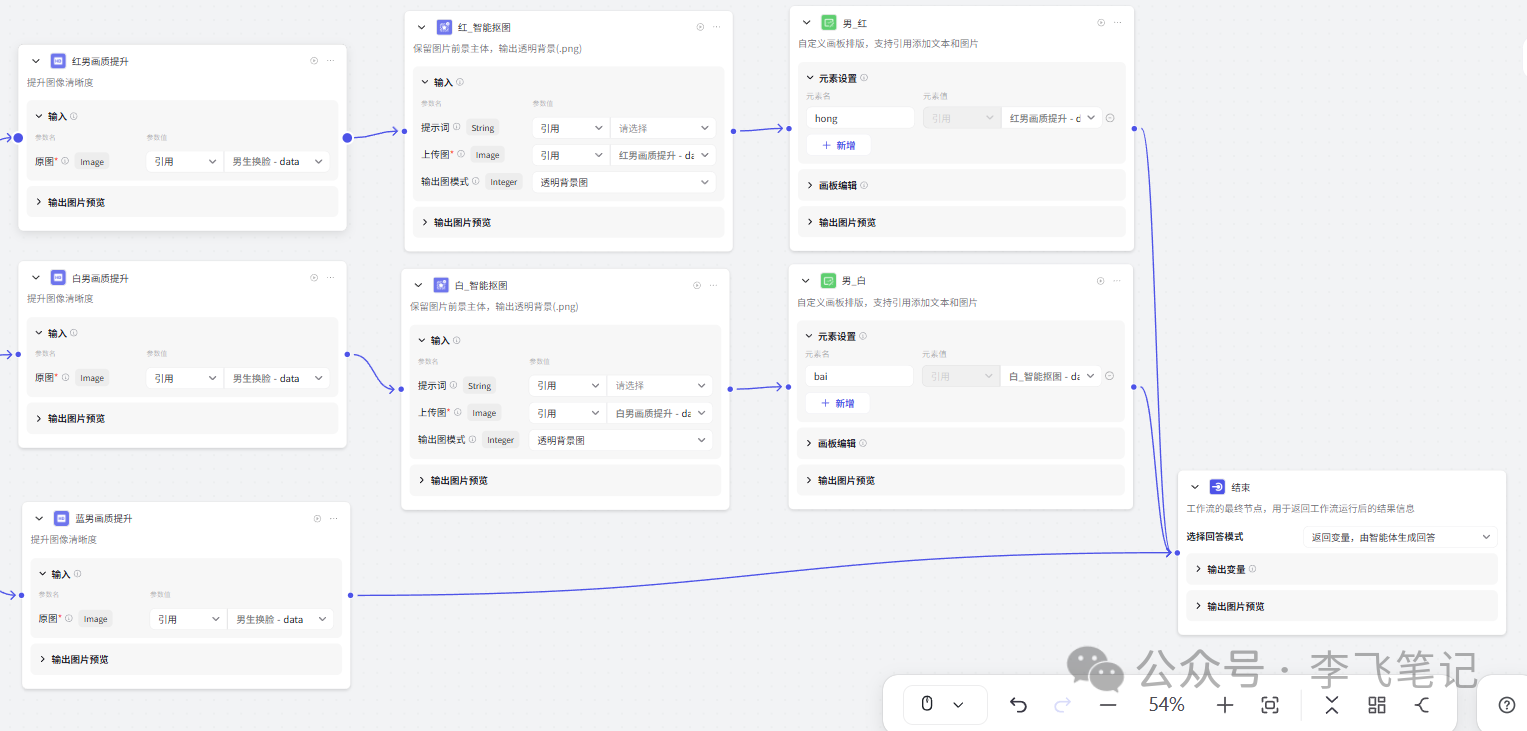Open the settings icon on 白_智能抠图 node
The image size is (1527, 731).
tap(696, 285)
